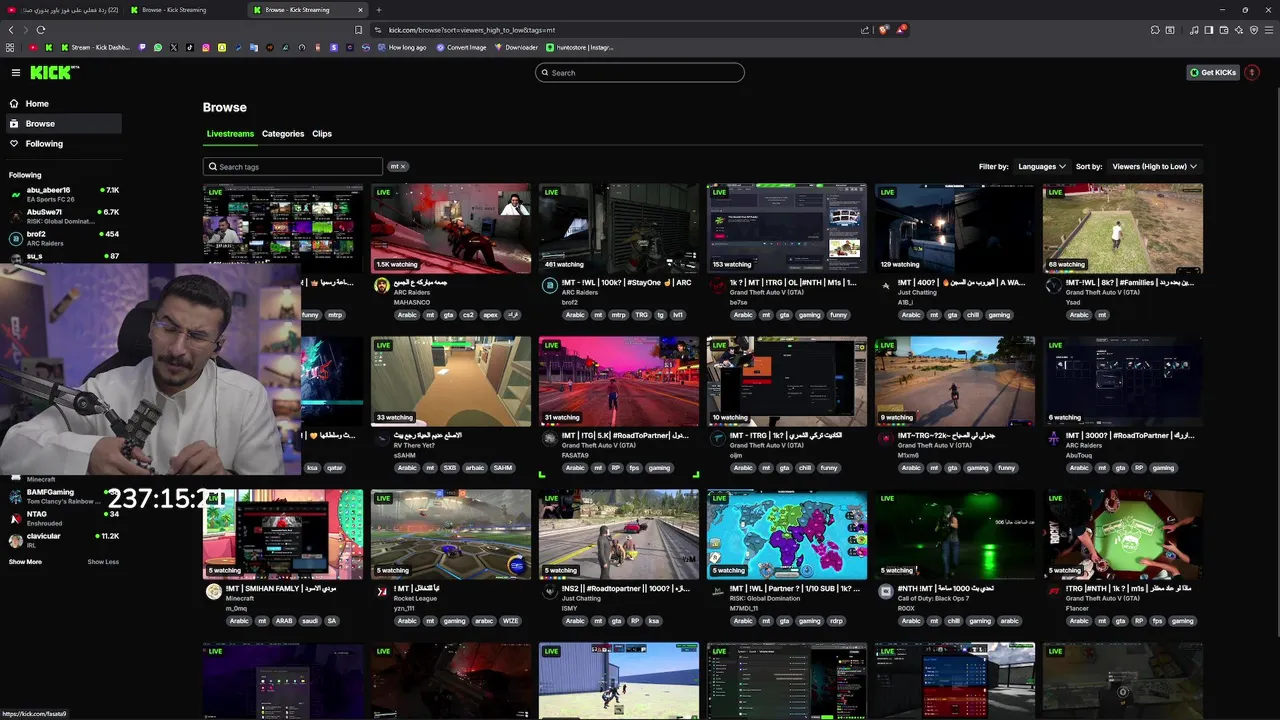Viewport: 1280px width, 720px height.
Task: Open the stream thumbnail with 153 watching
Action: click(787, 228)
